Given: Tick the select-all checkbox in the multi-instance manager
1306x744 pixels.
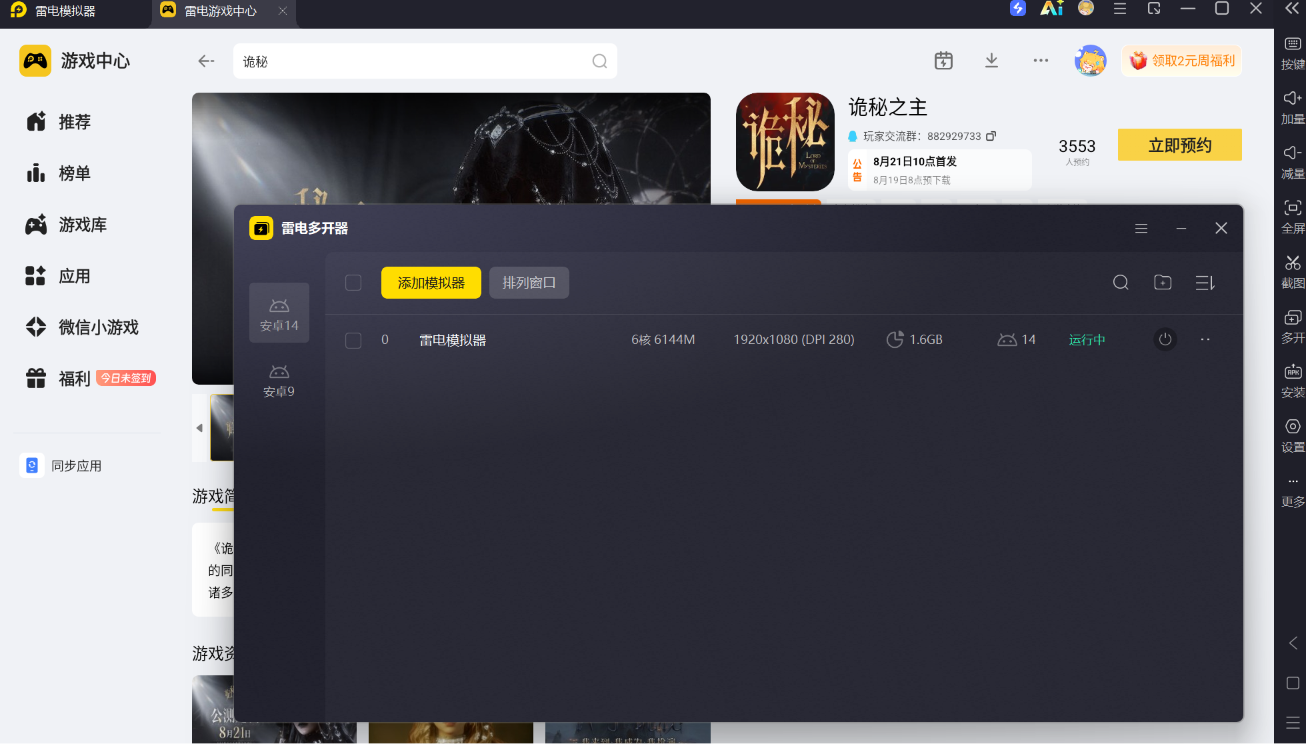Looking at the screenshot, I should (x=353, y=283).
